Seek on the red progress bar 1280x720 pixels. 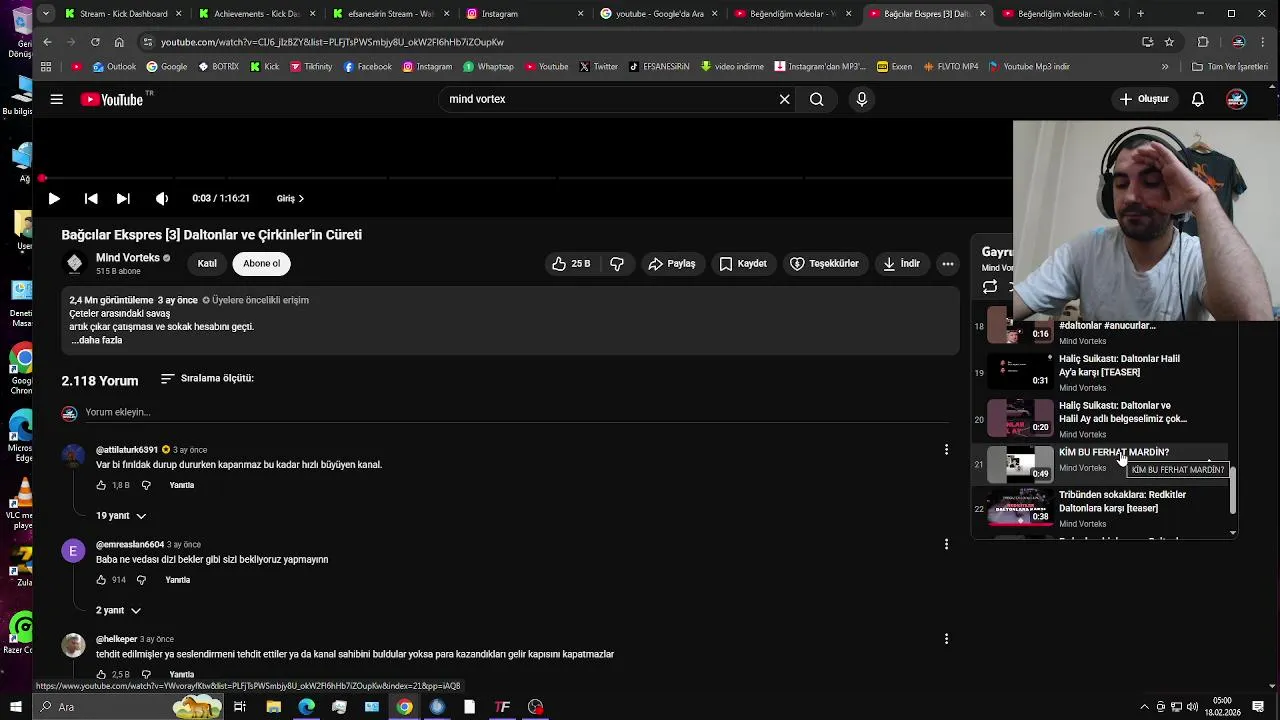[x=525, y=179]
